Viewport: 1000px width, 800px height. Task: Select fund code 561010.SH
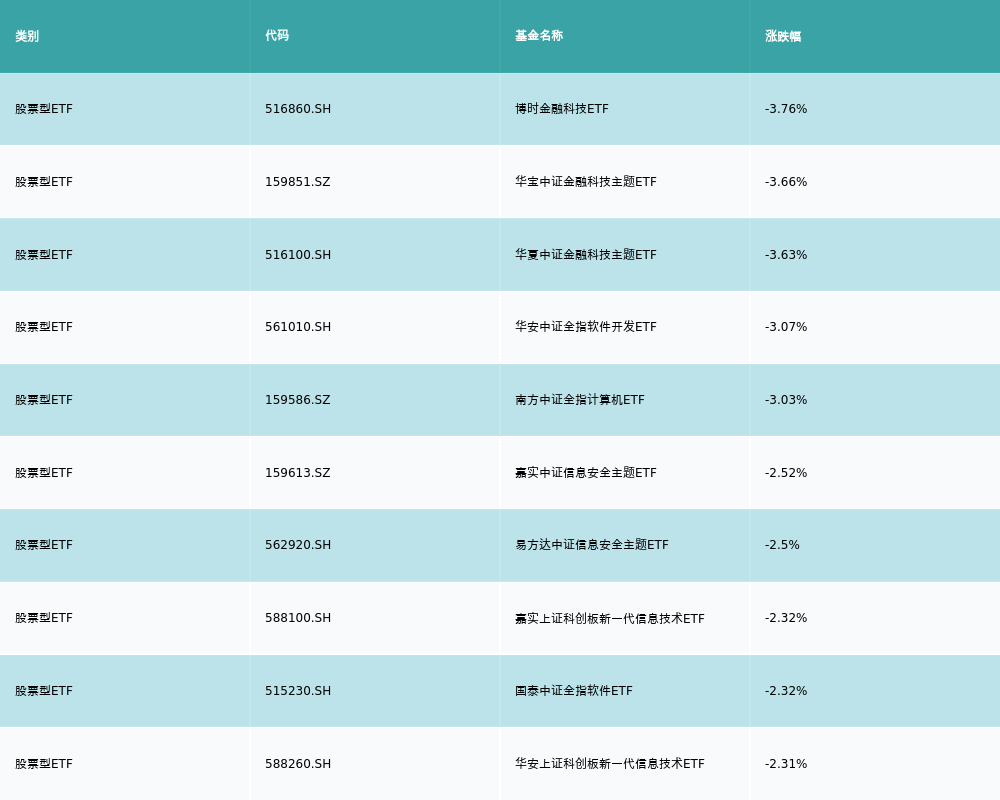coord(298,327)
